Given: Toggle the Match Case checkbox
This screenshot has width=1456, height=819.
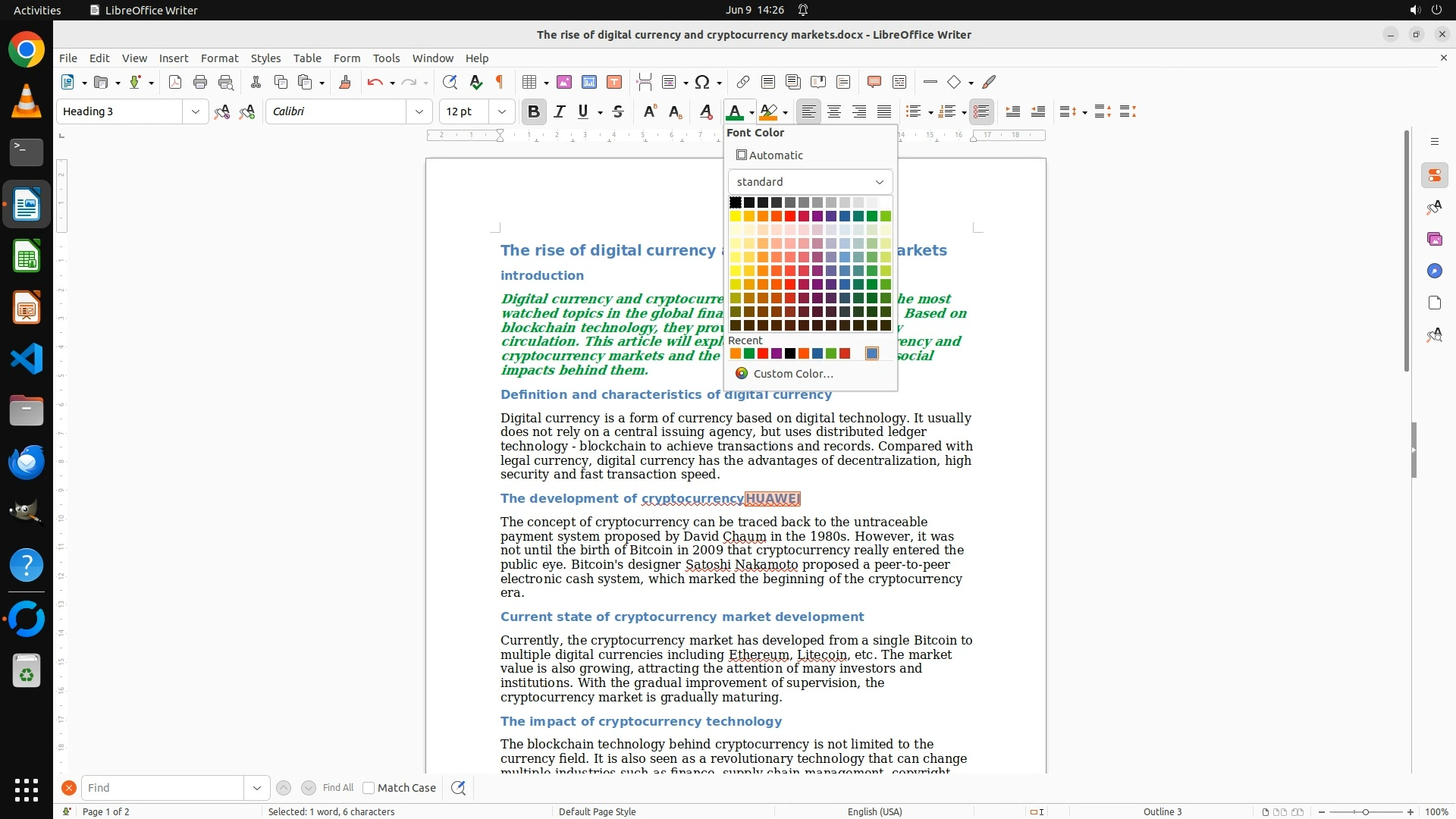Looking at the screenshot, I should 369,788.
